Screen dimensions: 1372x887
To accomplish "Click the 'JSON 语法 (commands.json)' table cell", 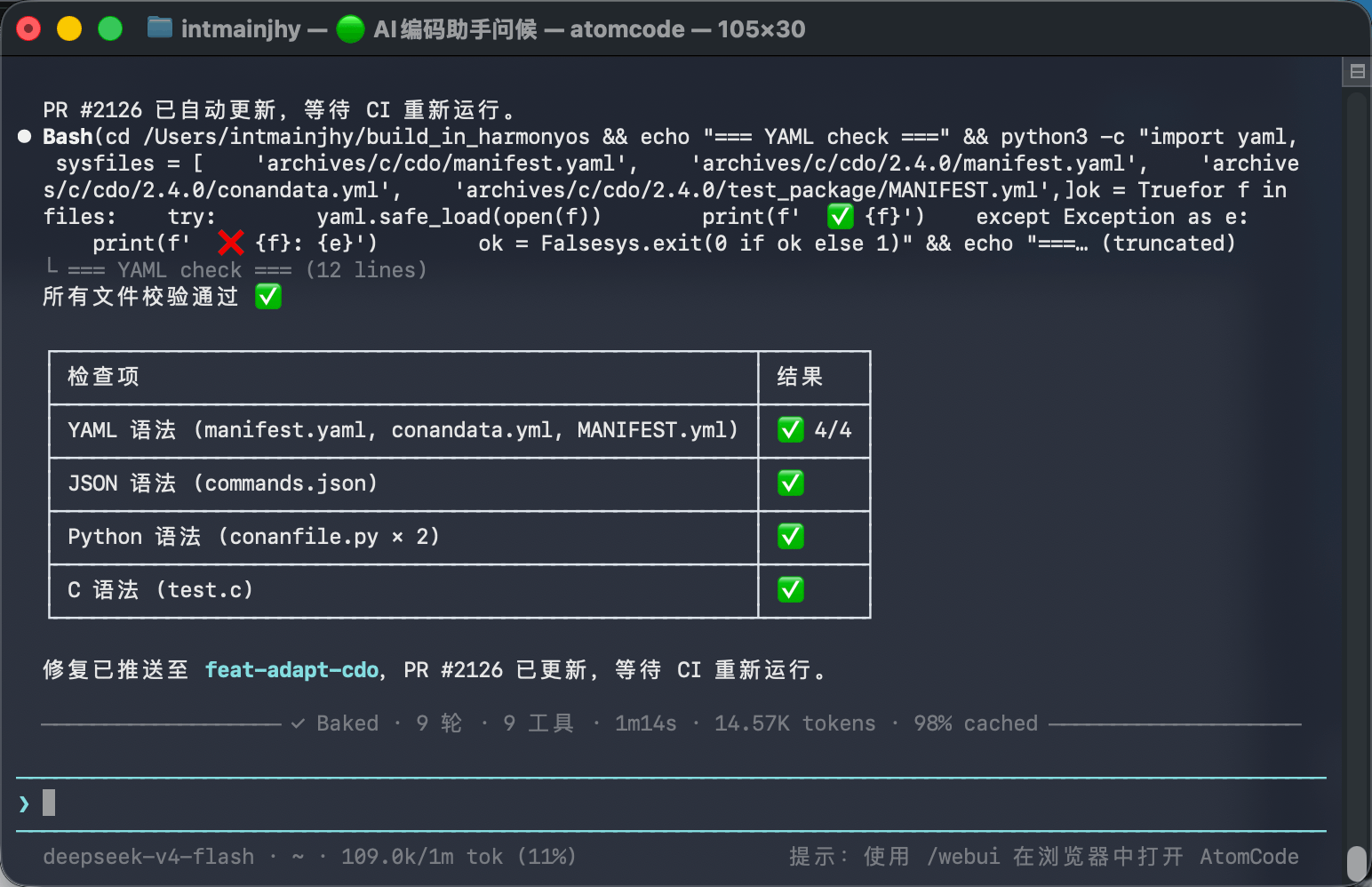I will (x=403, y=484).
